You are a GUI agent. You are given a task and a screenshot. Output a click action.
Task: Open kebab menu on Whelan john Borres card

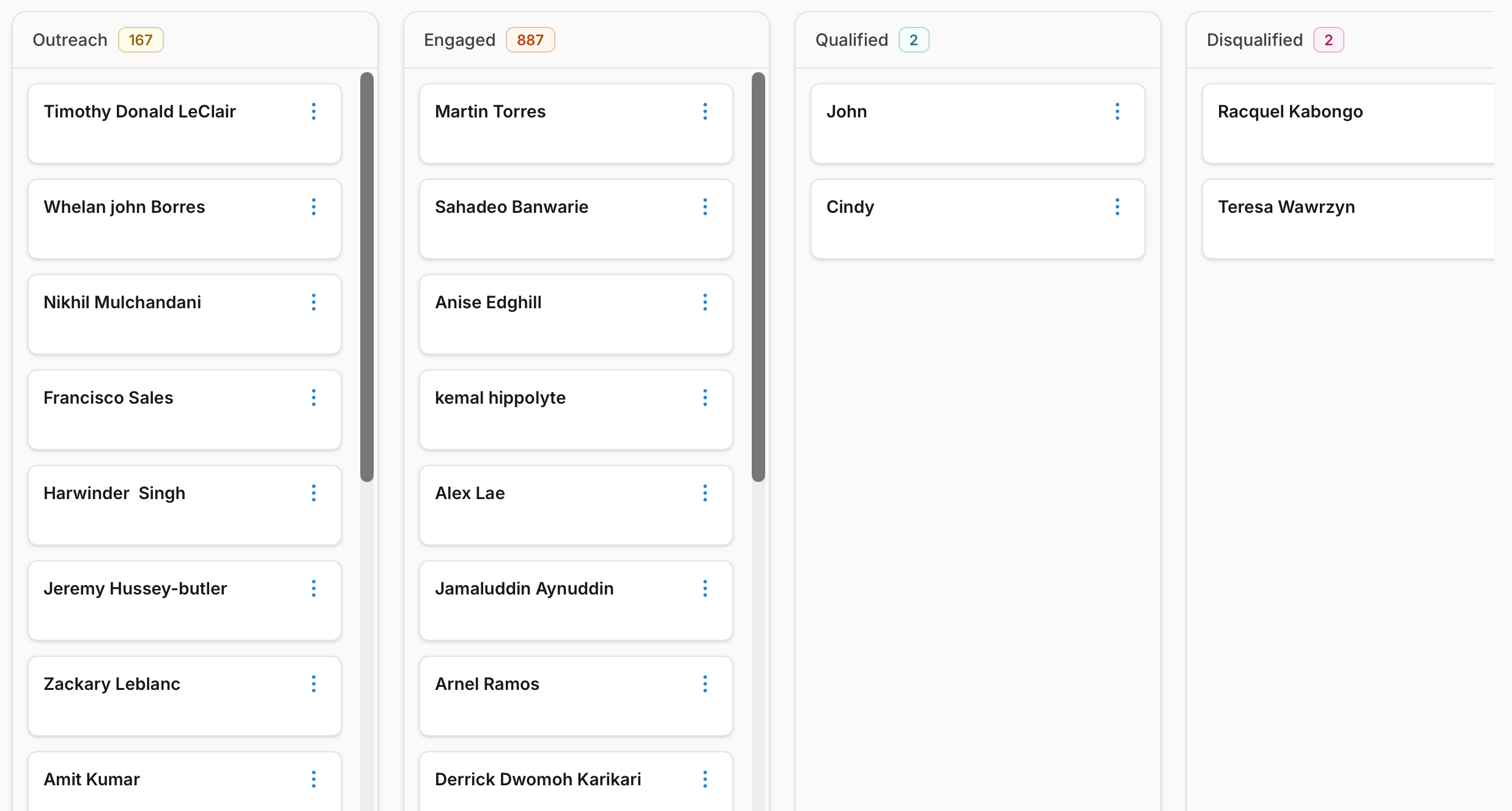point(314,207)
